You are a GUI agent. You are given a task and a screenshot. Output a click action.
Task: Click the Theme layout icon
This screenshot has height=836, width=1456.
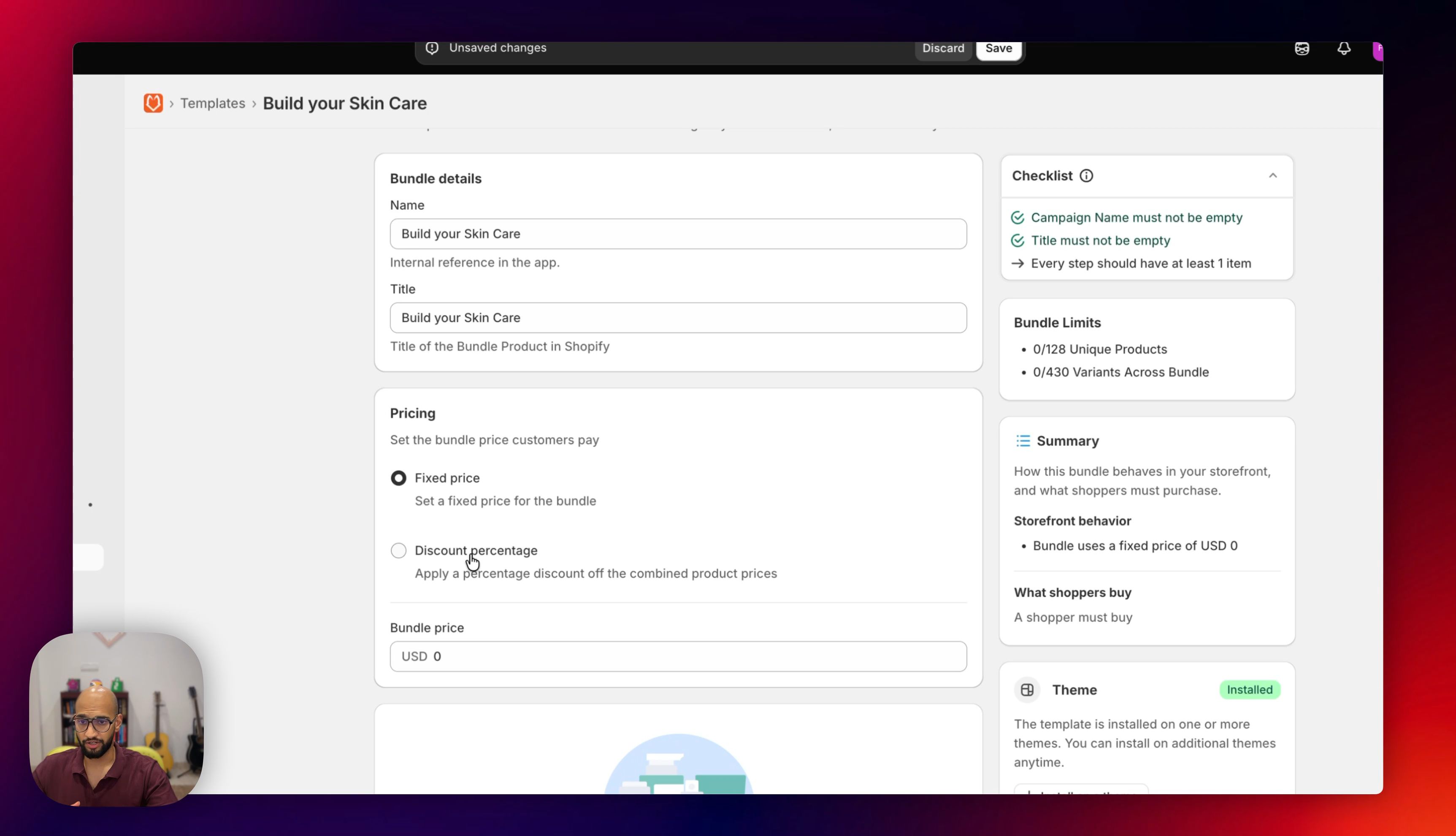click(1027, 690)
